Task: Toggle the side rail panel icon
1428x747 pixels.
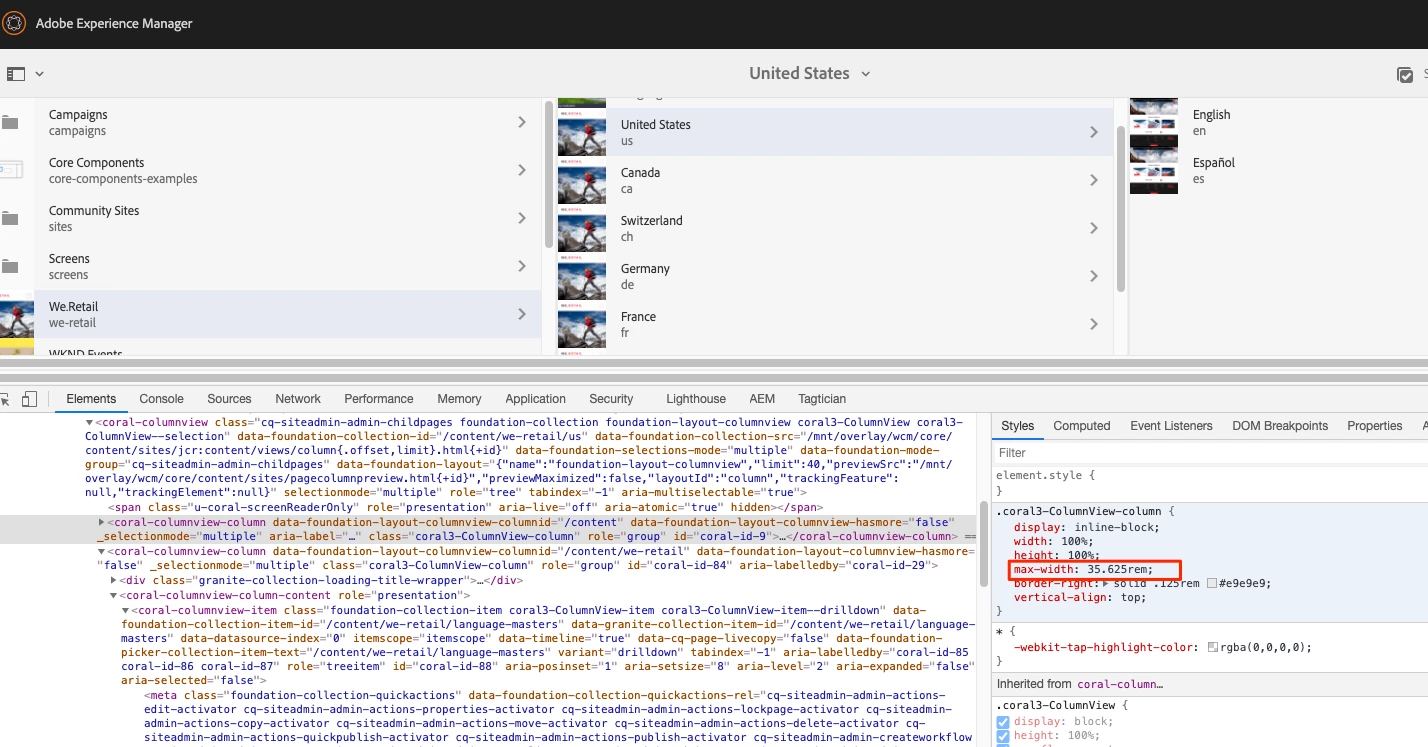Action: (x=15, y=74)
